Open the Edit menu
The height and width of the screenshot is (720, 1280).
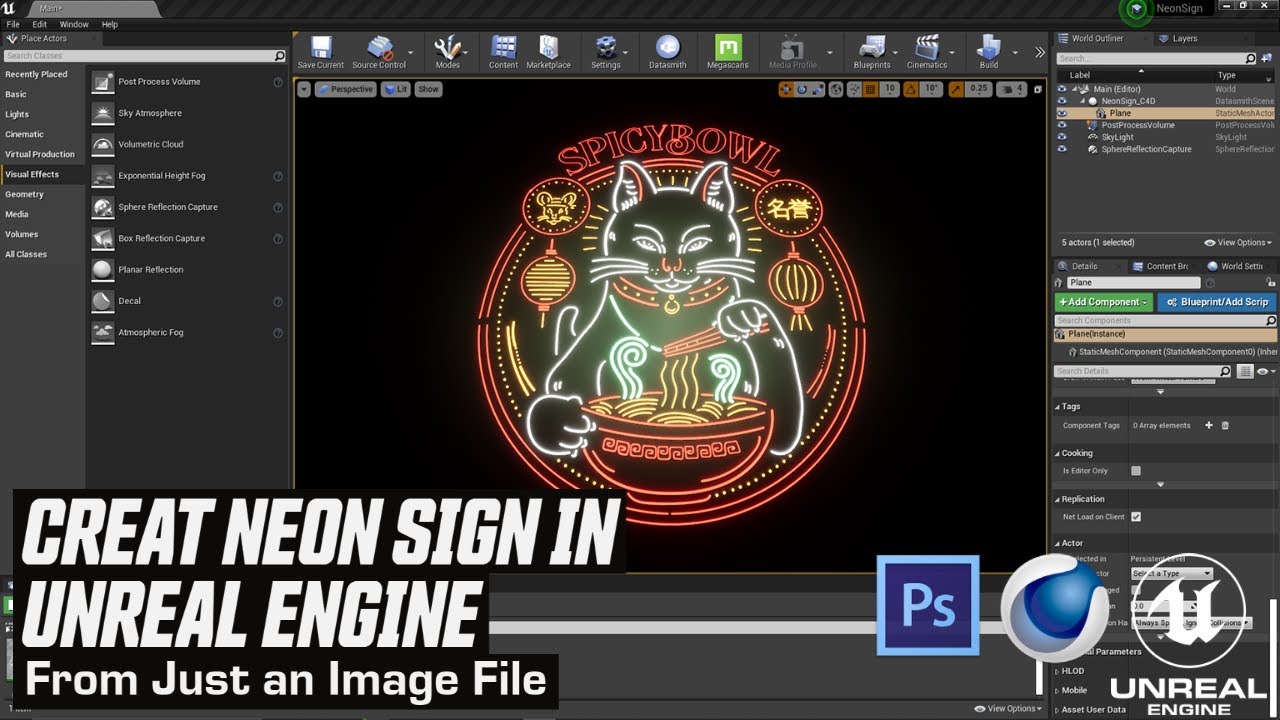40,24
